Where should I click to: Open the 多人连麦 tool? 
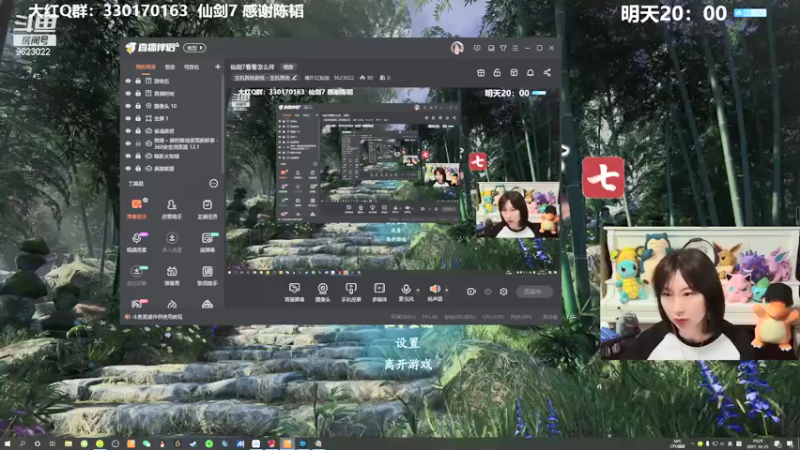[171, 242]
